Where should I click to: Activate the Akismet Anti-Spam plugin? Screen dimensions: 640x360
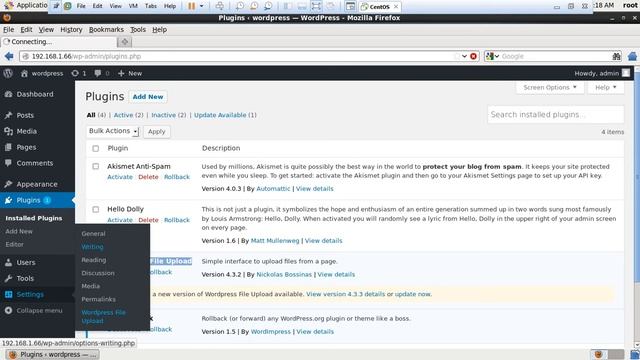click(x=120, y=177)
